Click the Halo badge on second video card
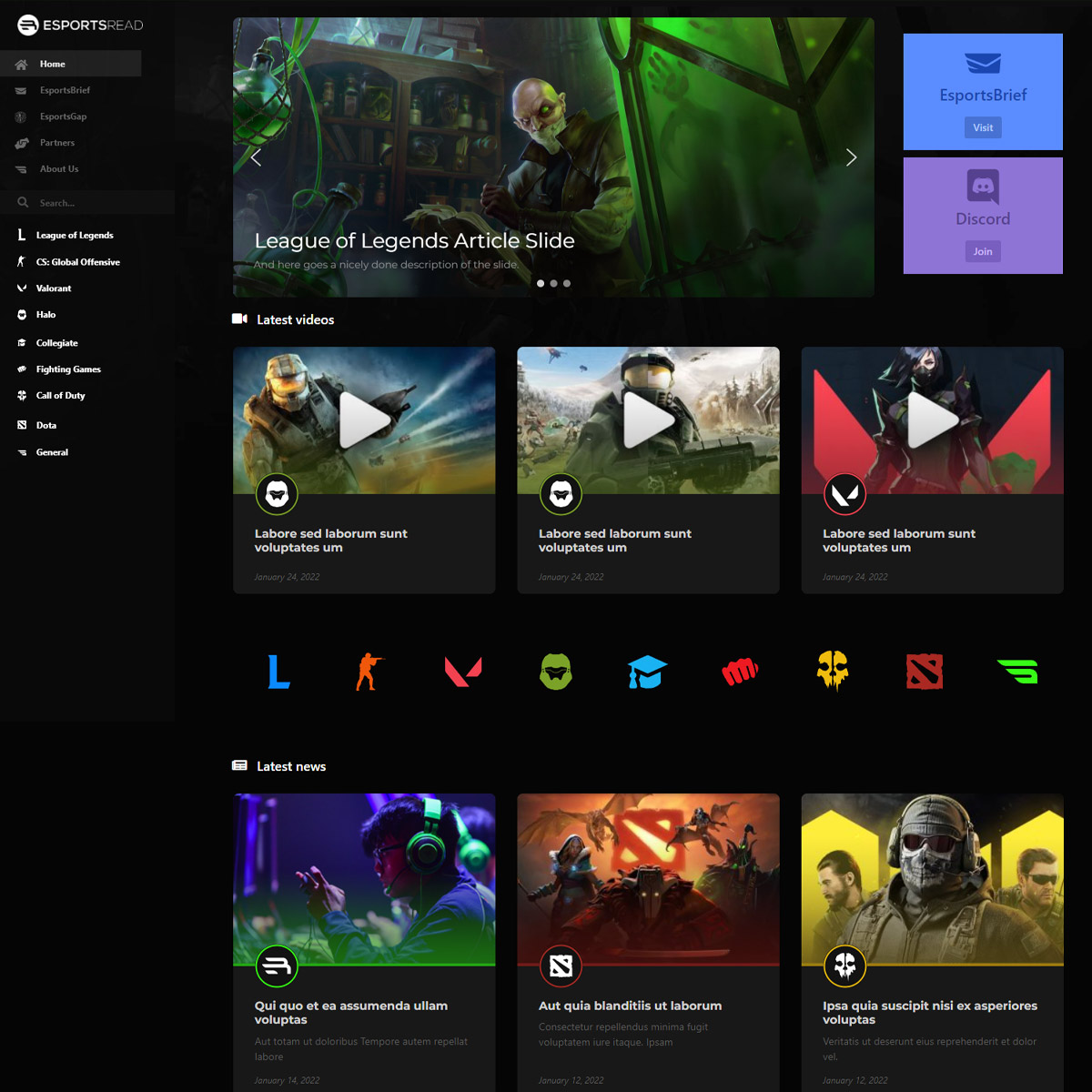This screenshot has width=1092, height=1092. (561, 494)
